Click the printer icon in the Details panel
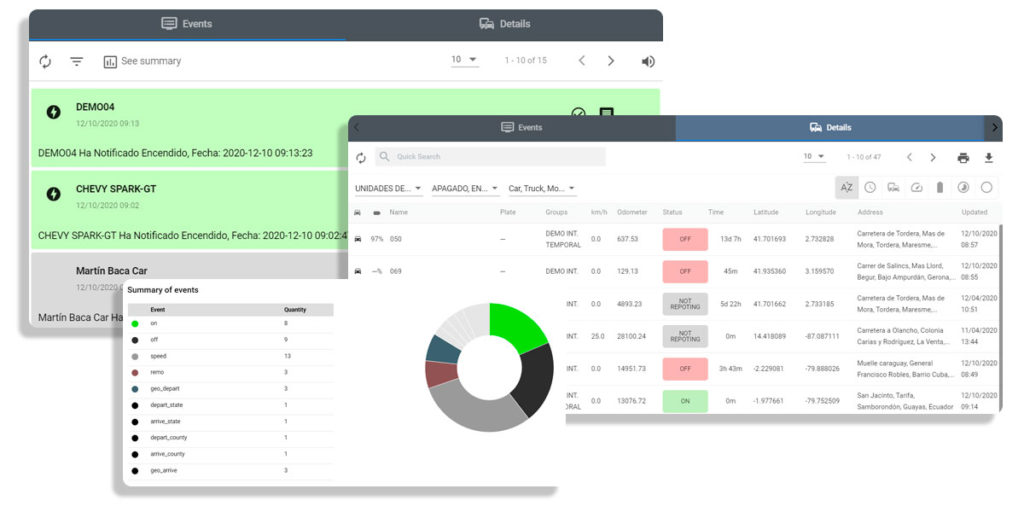This screenshot has height=512, width=1024. (x=963, y=158)
